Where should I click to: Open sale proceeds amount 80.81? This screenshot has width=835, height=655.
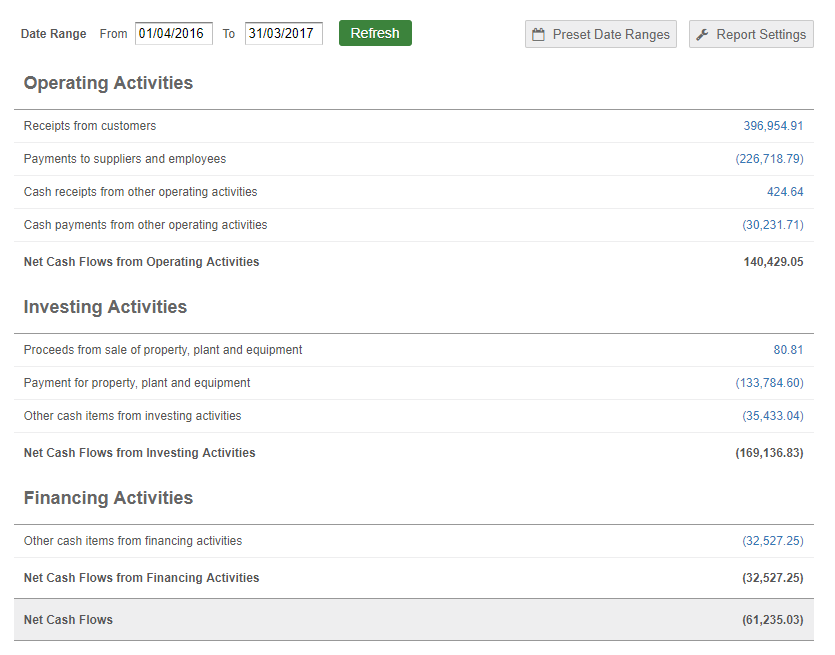coord(788,350)
